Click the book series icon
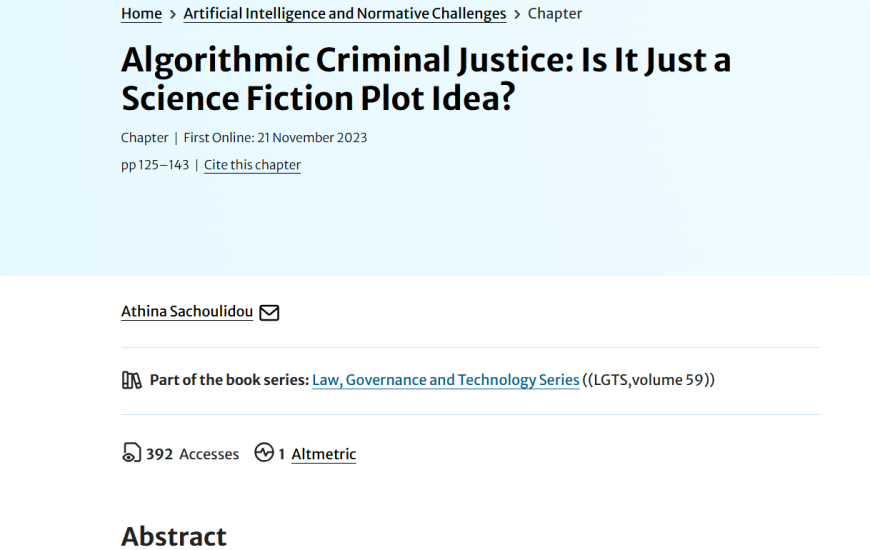The height and width of the screenshot is (550, 870). point(132,380)
